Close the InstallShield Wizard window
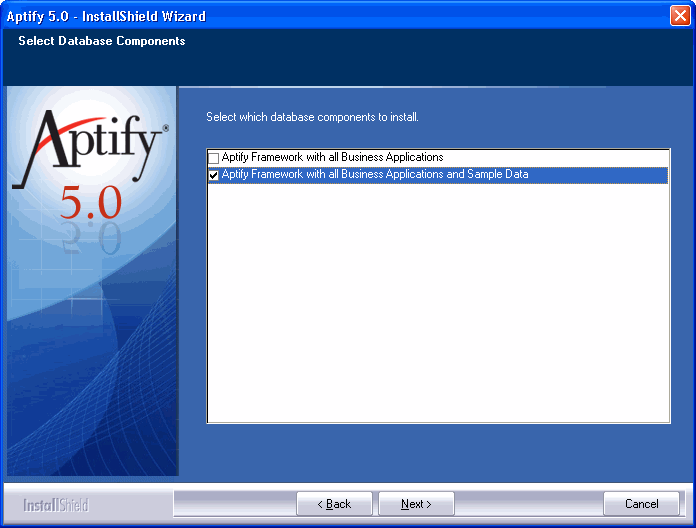Screen dimensions: 696x528 click(680, 16)
